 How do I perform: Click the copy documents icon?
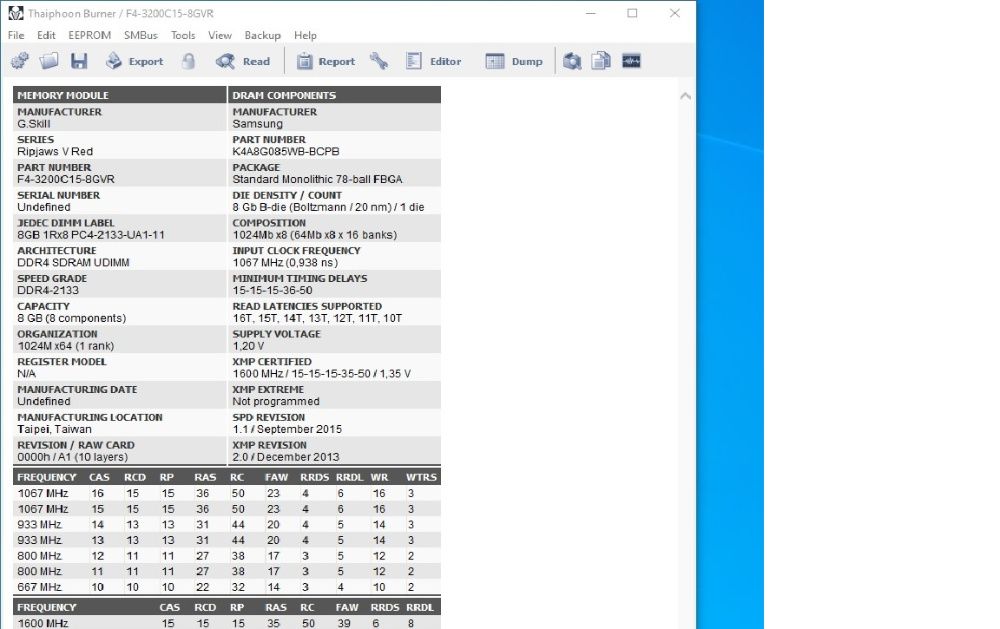[x=601, y=61]
